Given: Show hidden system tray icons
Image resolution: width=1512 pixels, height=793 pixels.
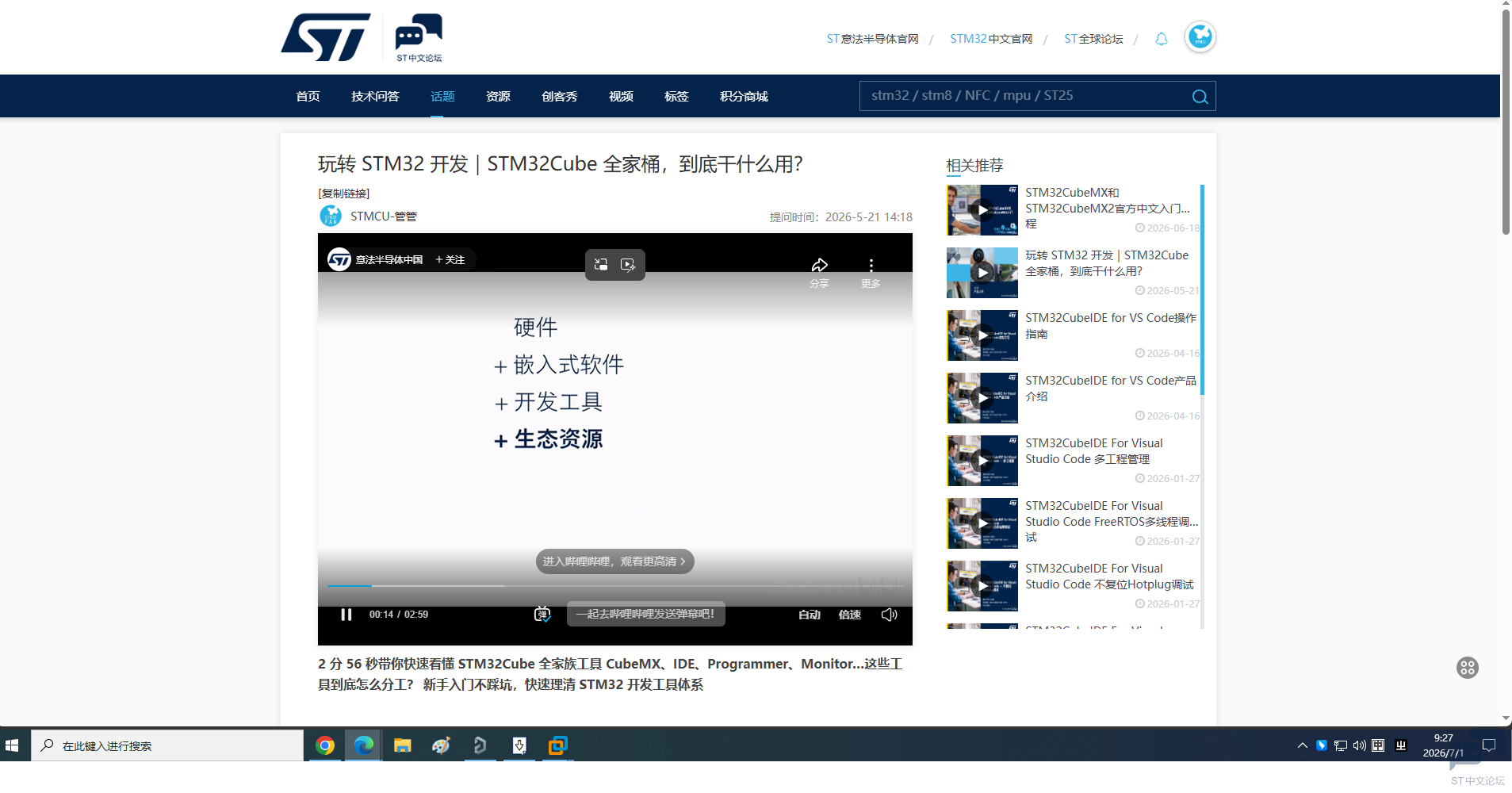Looking at the screenshot, I should coord(1302,745).
